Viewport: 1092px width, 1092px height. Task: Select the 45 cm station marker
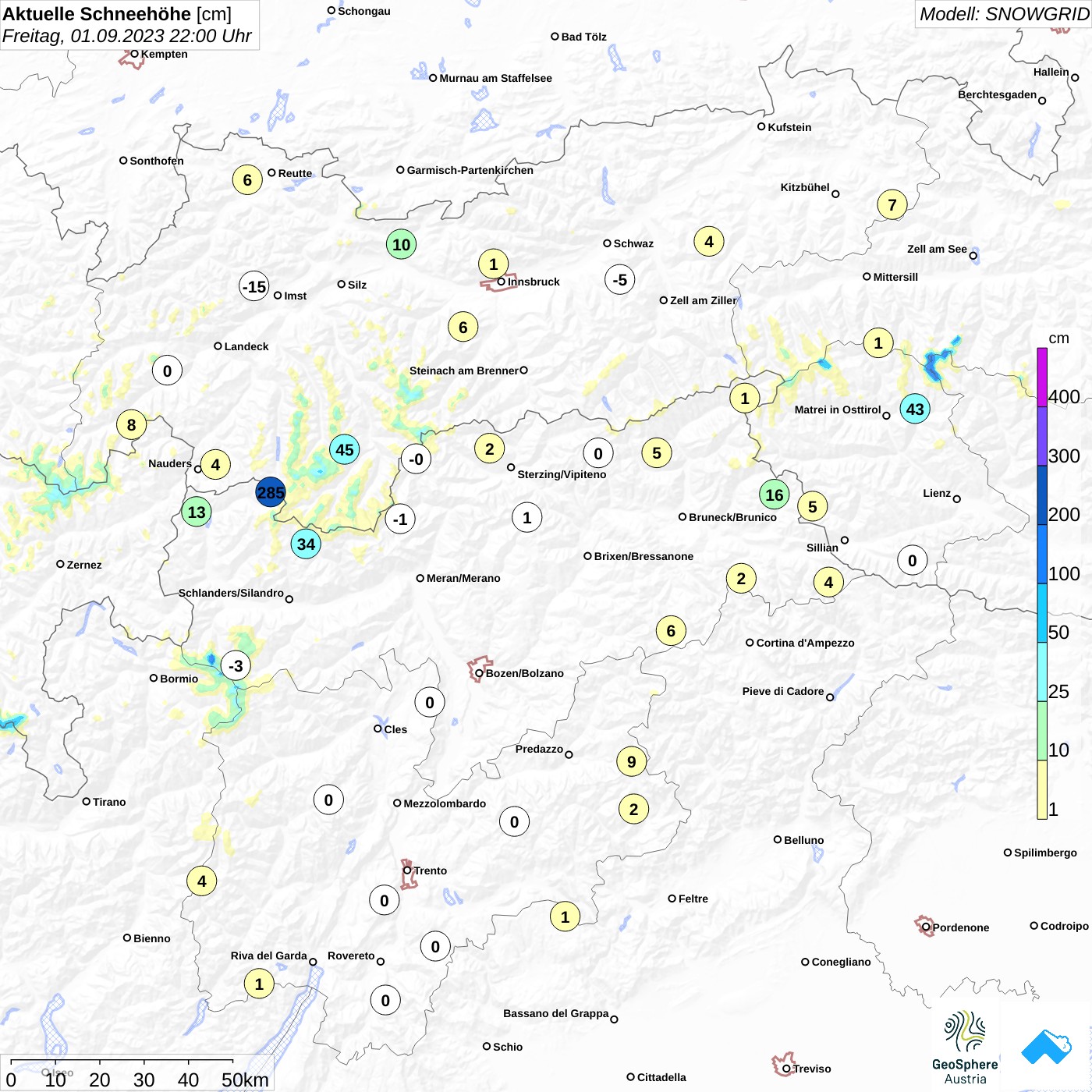(345, 449)
